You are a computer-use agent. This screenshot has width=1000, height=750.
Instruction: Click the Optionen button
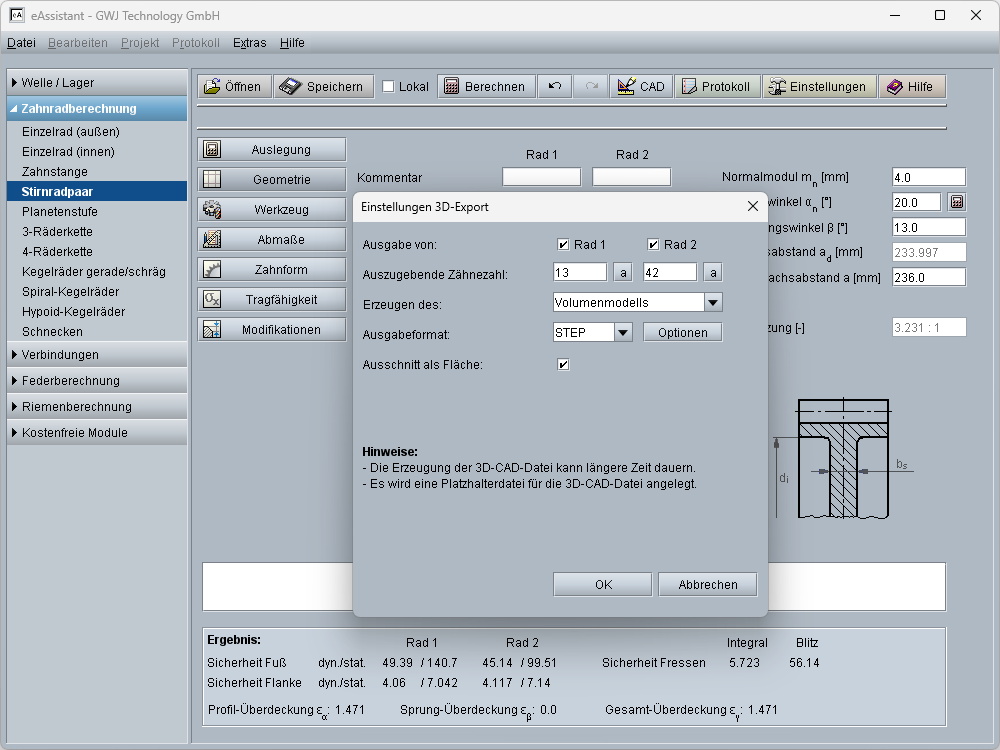coord(682,333)
